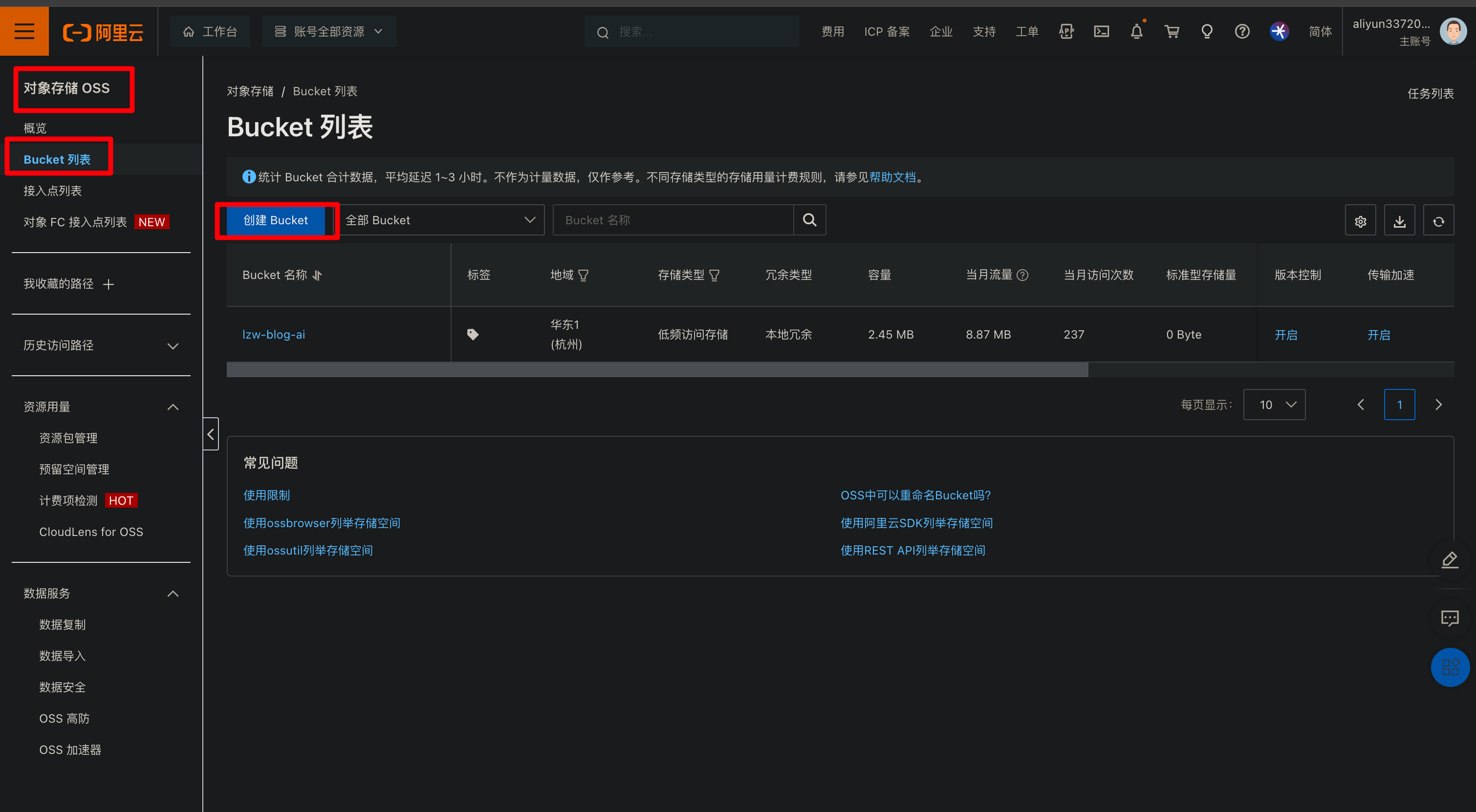The width and height of the screenshot is (1476, 812).
Task: Select Bucket list sidebar item
Action: pyautogui.click(x=57, y=159)
